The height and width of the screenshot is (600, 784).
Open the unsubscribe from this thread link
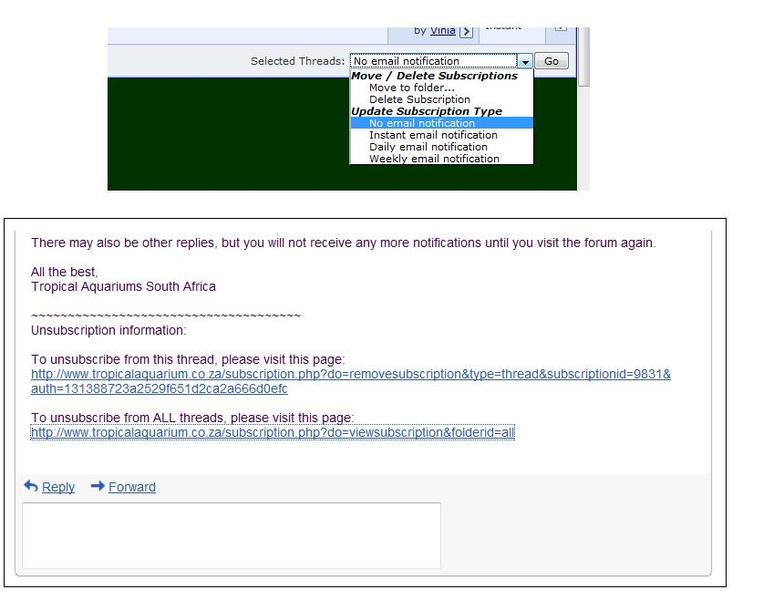point(350,382)
